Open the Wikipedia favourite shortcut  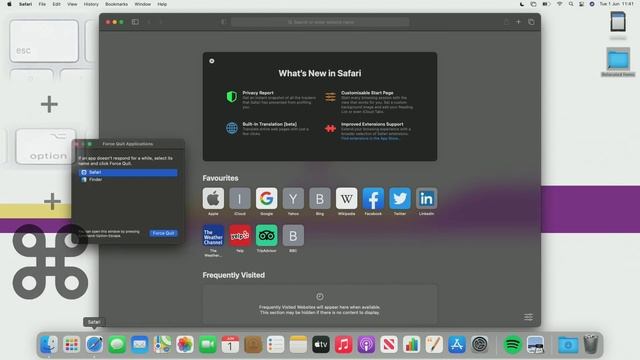pos(347,199)
